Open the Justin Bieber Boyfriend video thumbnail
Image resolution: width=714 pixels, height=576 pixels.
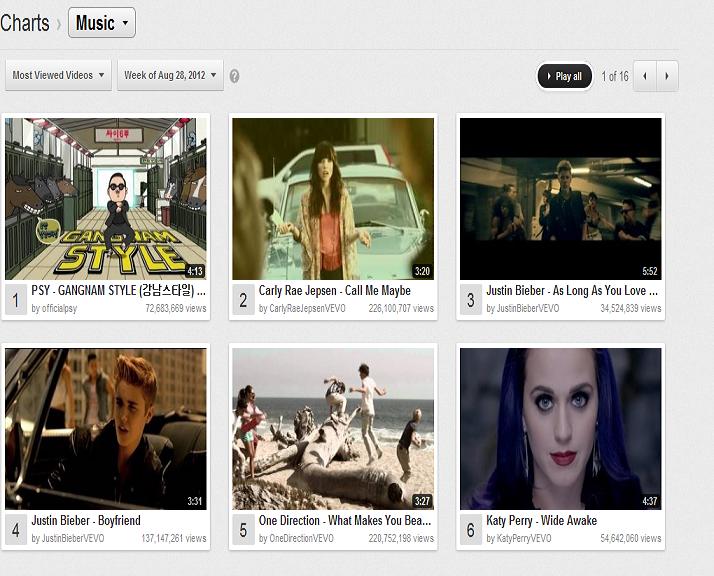point(105,428)
